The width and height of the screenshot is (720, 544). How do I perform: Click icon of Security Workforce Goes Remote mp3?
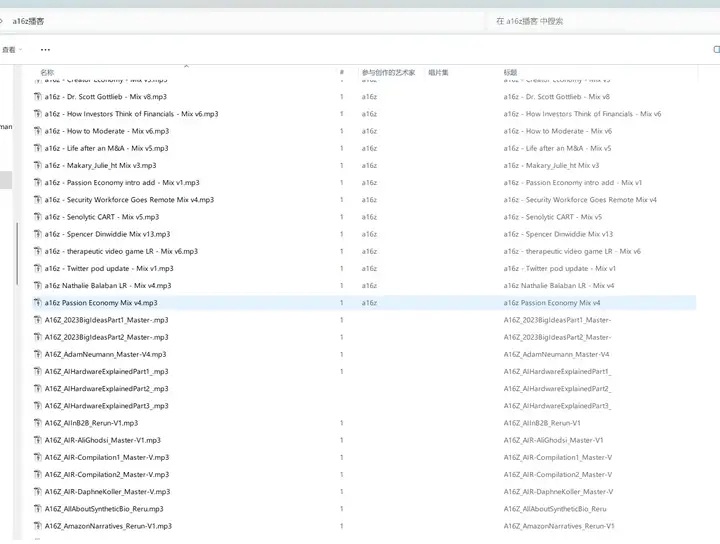pos(38,200)
